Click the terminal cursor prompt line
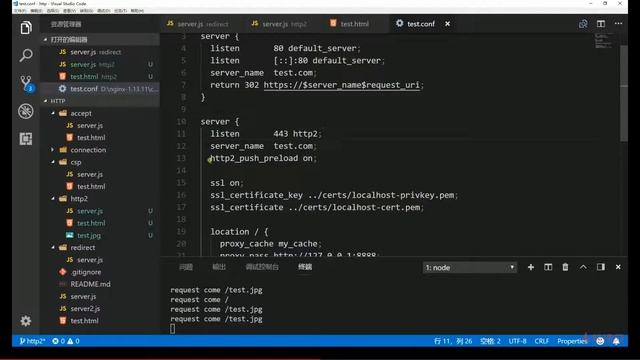640x360 pixels. (x=173, y=329)
